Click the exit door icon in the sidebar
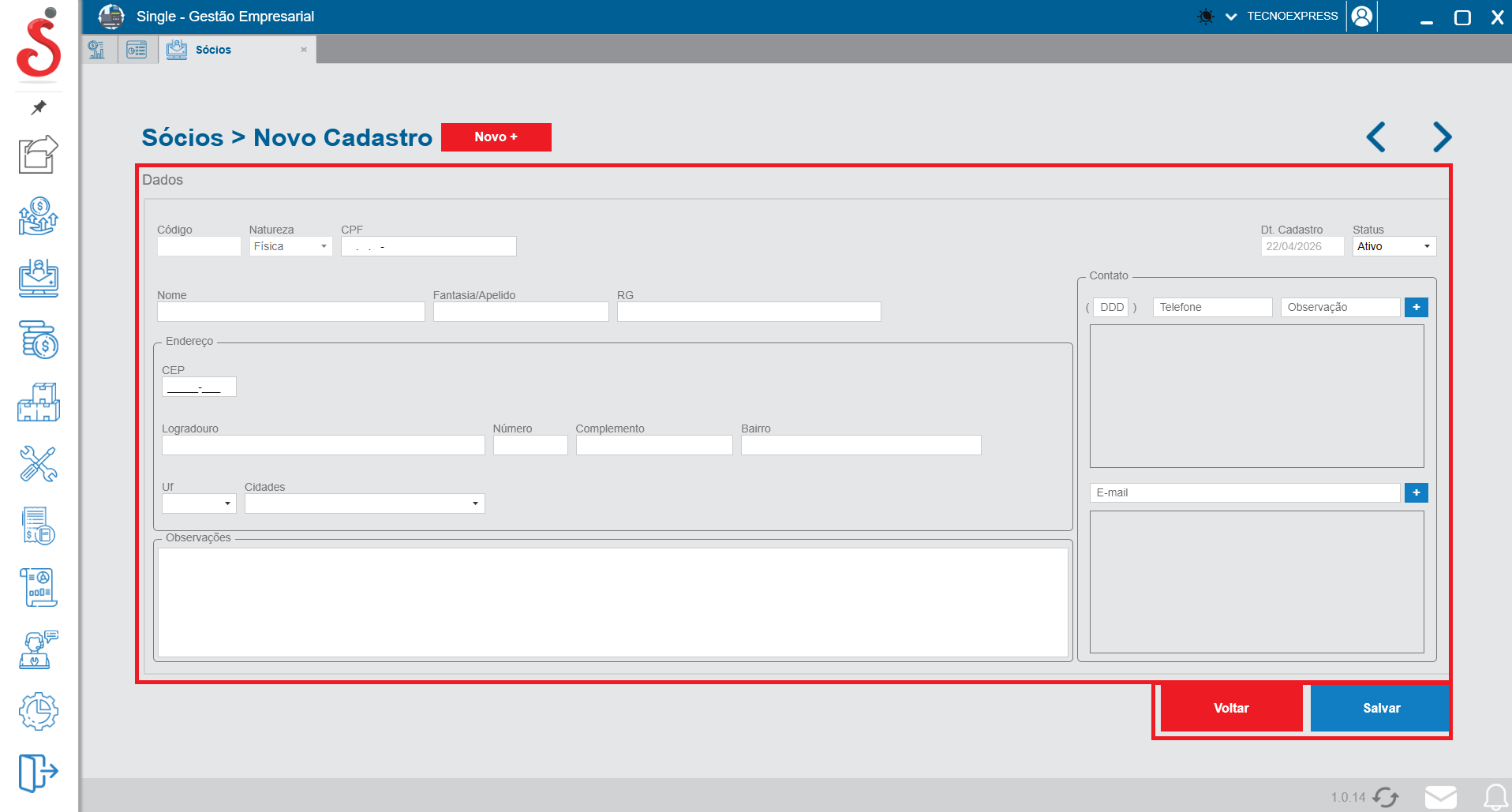This screenshot has width=1512, height=812. pos(39,772)
